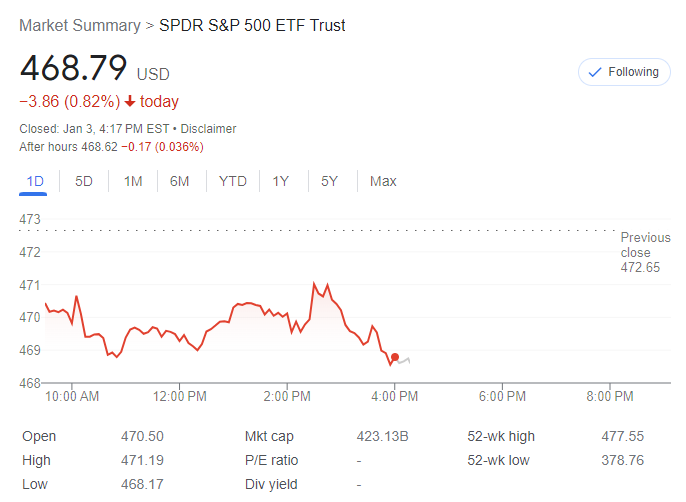Select the 1D time range tab
This screenshot has width=686, height=502.
tap(35, 181)
